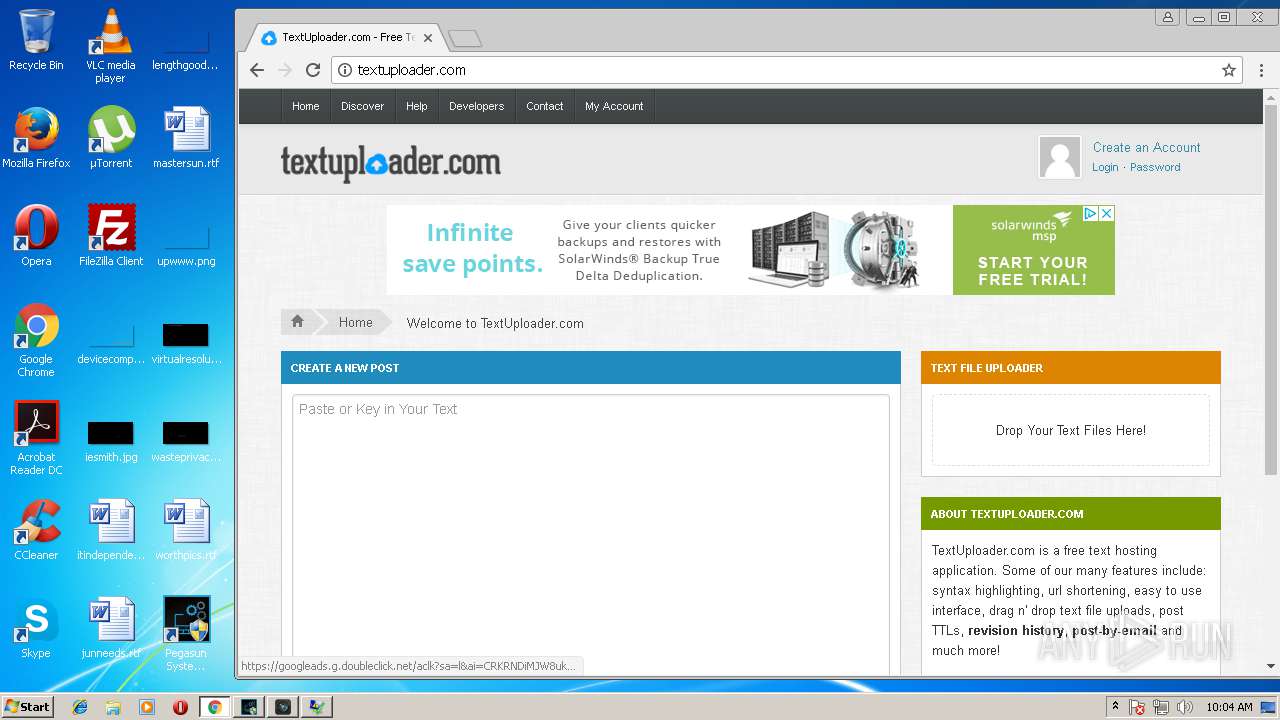Select the junneeds.rtf desktop file
1280x720 pixels.
(111, 627)
